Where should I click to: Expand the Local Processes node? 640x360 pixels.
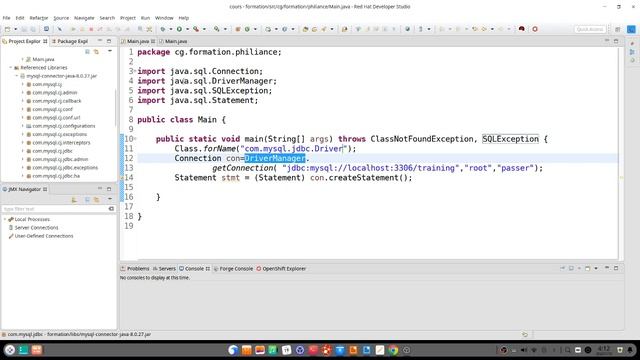(x=5, y=219)
